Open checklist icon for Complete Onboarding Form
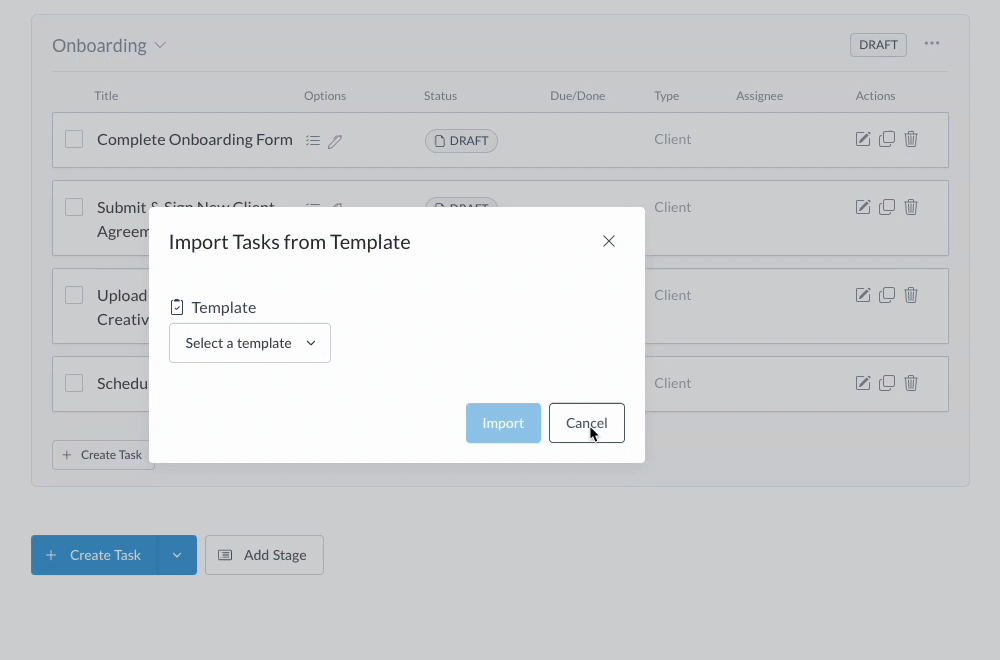 click(313, 141)
